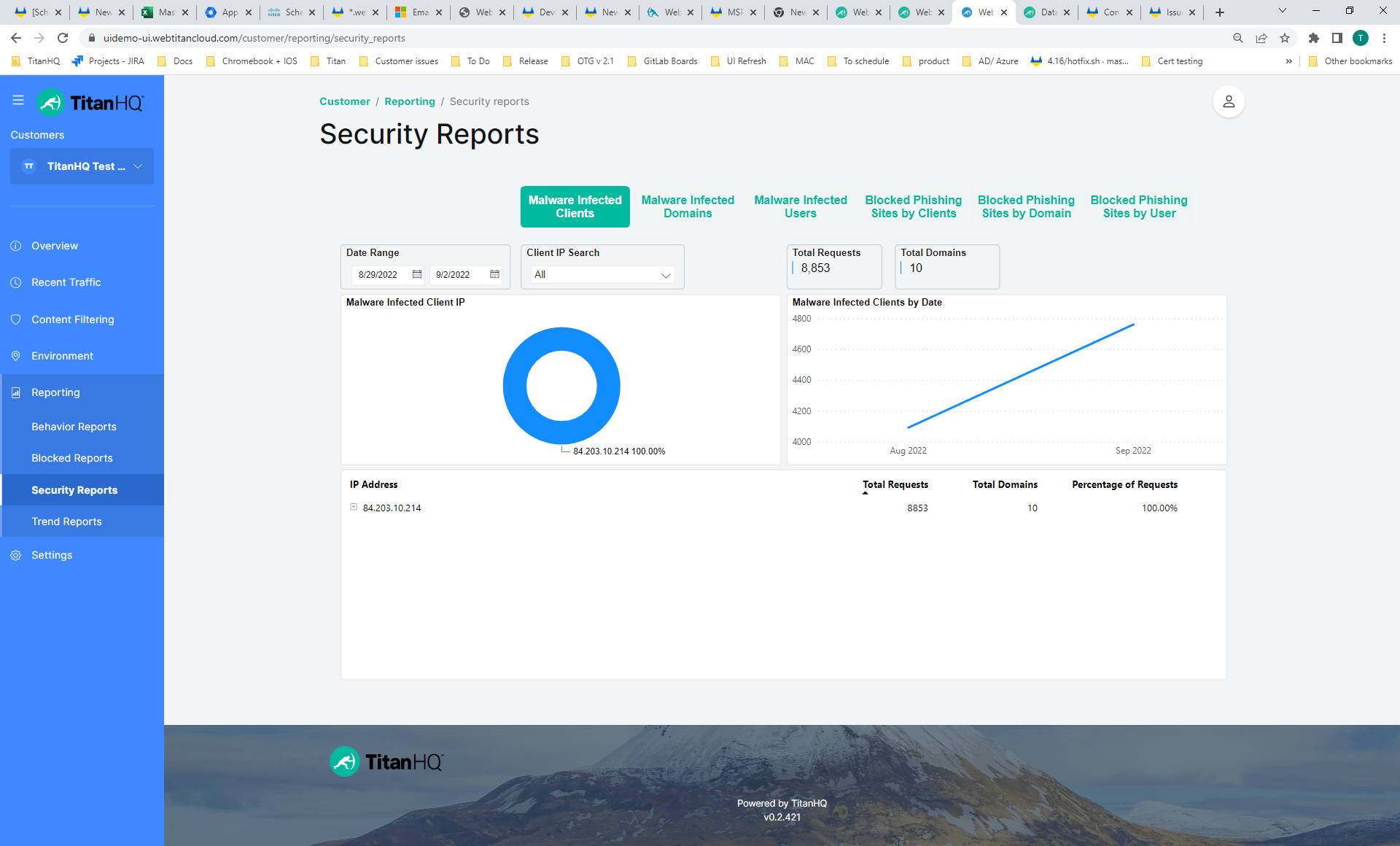This screenshot has height=846, width=1400.
Task: Click the start date calendar icon
Action: tap(417, 274)
